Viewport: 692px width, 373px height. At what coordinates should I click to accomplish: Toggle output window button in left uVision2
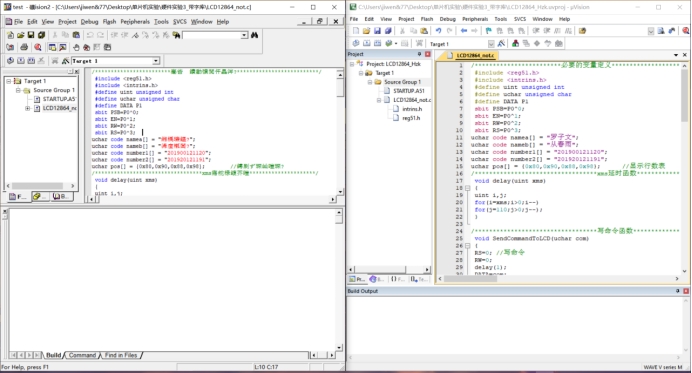point(63,47)
